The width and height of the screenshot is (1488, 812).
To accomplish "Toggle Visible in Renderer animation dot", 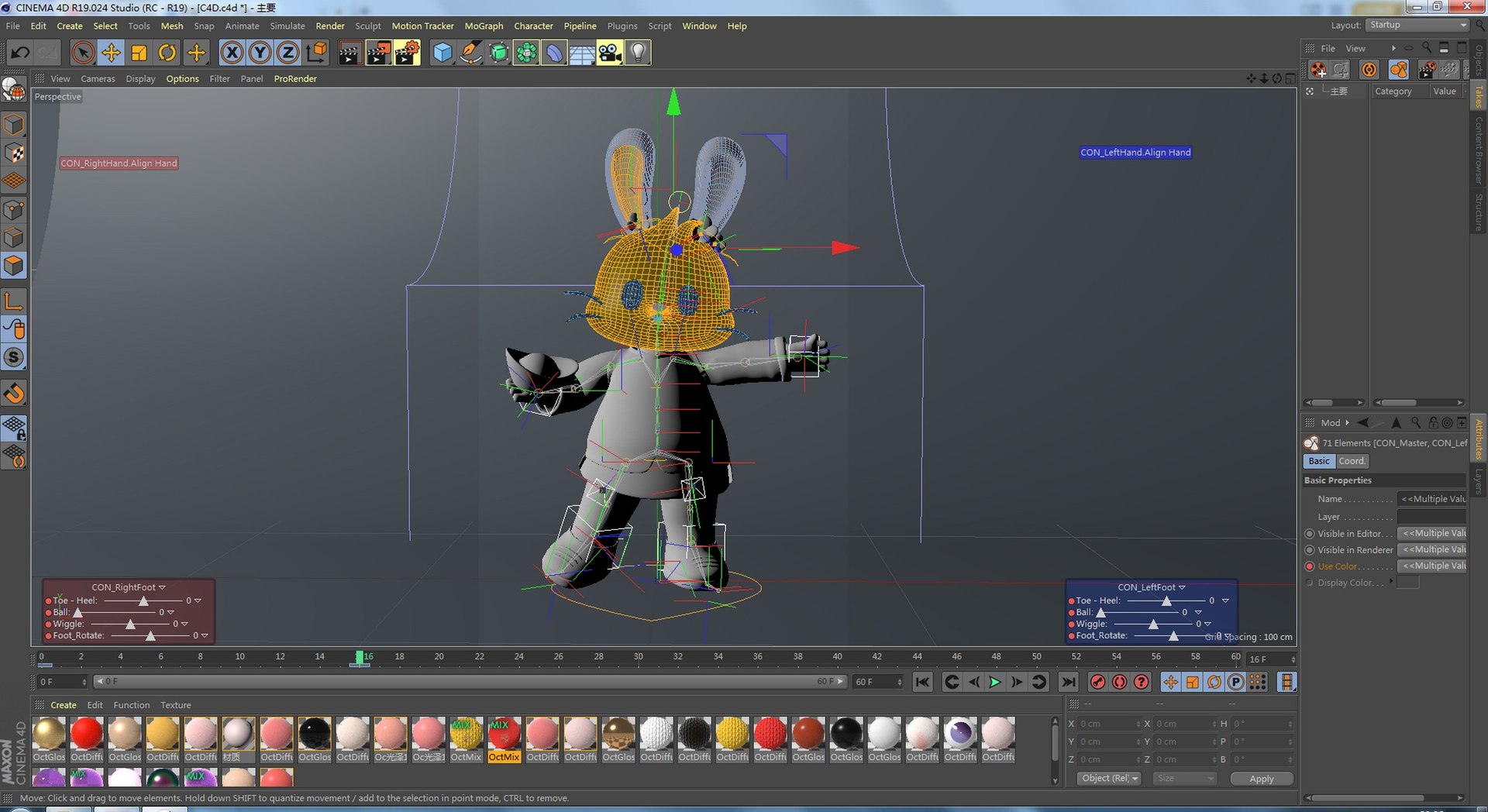I will (x=1310, y=549).
